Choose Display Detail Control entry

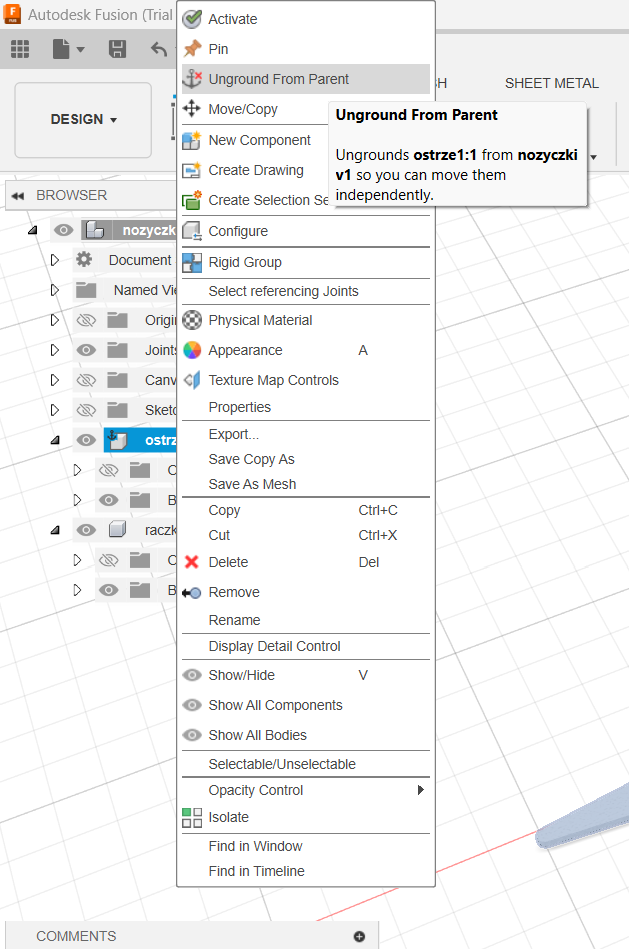click(x=274, y=646)
